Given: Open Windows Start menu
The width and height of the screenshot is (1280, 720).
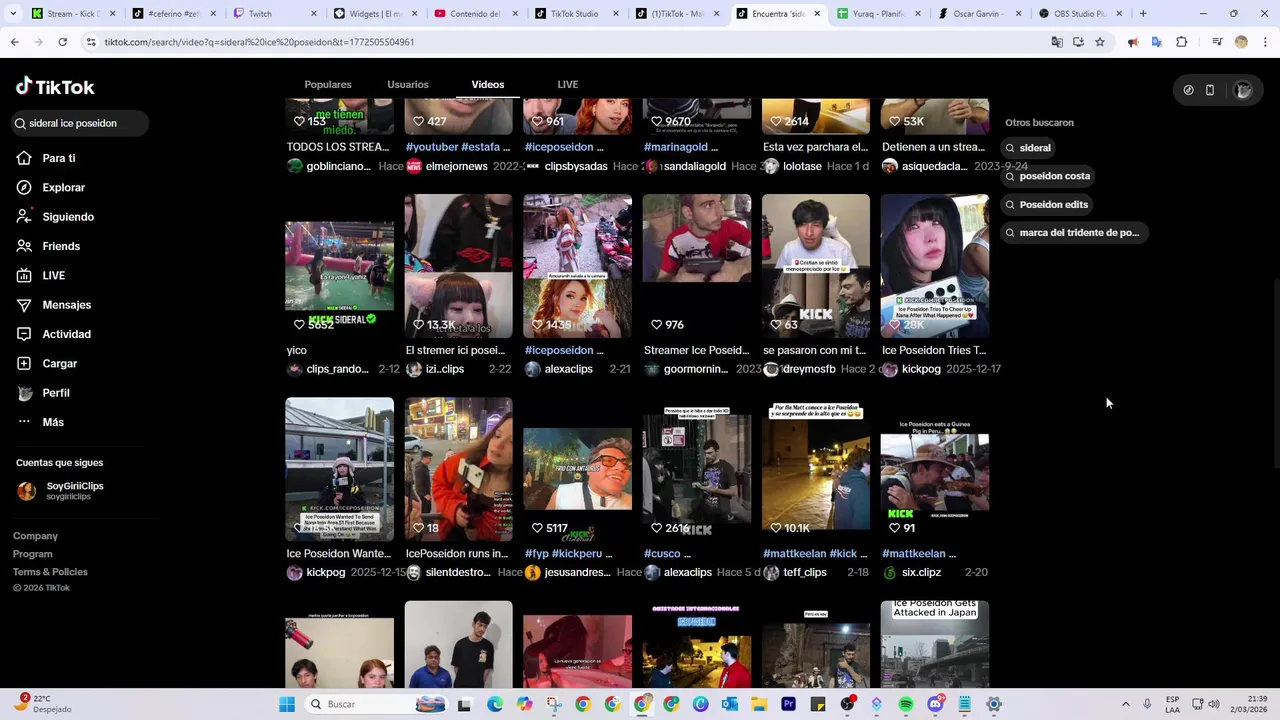Looking at the screenshot, I should 287,704.
